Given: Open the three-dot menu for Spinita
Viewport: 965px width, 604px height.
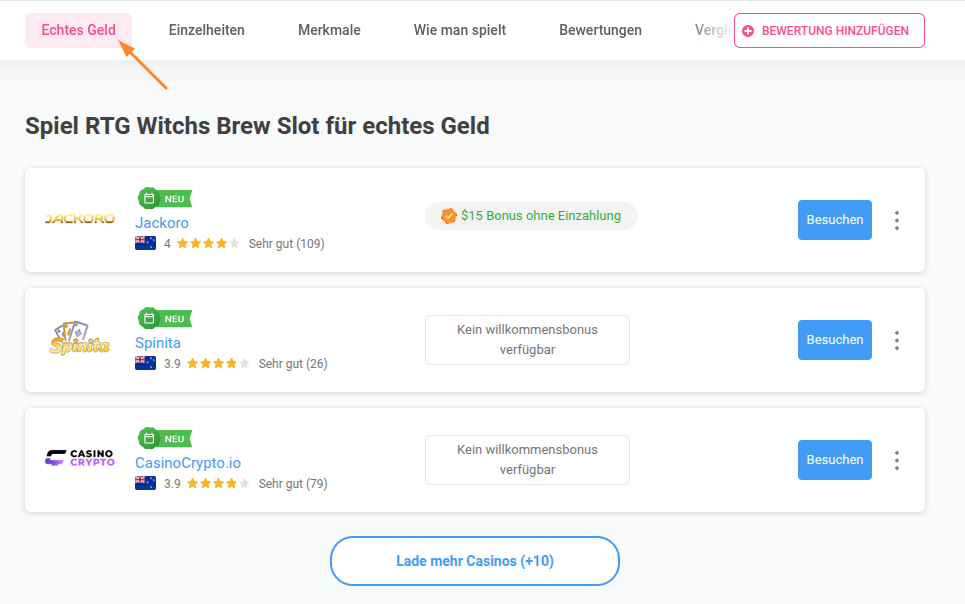Looking at the screenshot, I should pos(897,340).
